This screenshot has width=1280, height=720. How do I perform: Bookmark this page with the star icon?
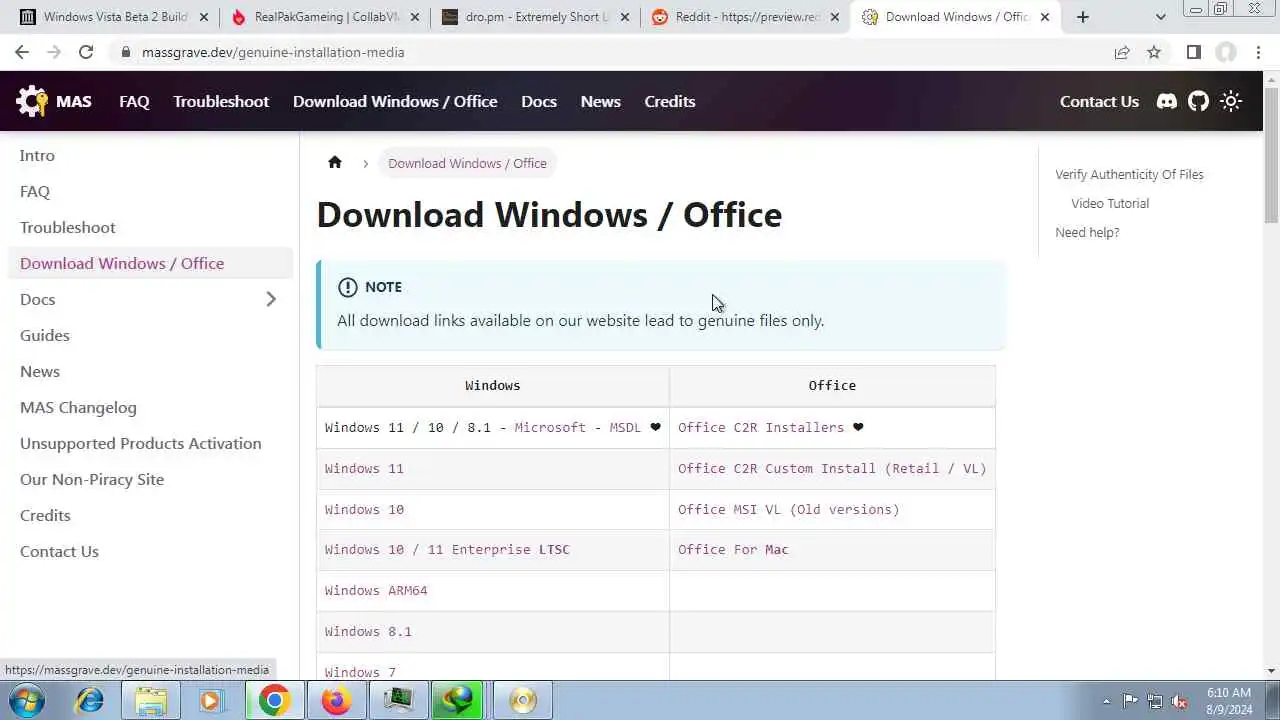pyautogui.click(x=1154, y=52)
